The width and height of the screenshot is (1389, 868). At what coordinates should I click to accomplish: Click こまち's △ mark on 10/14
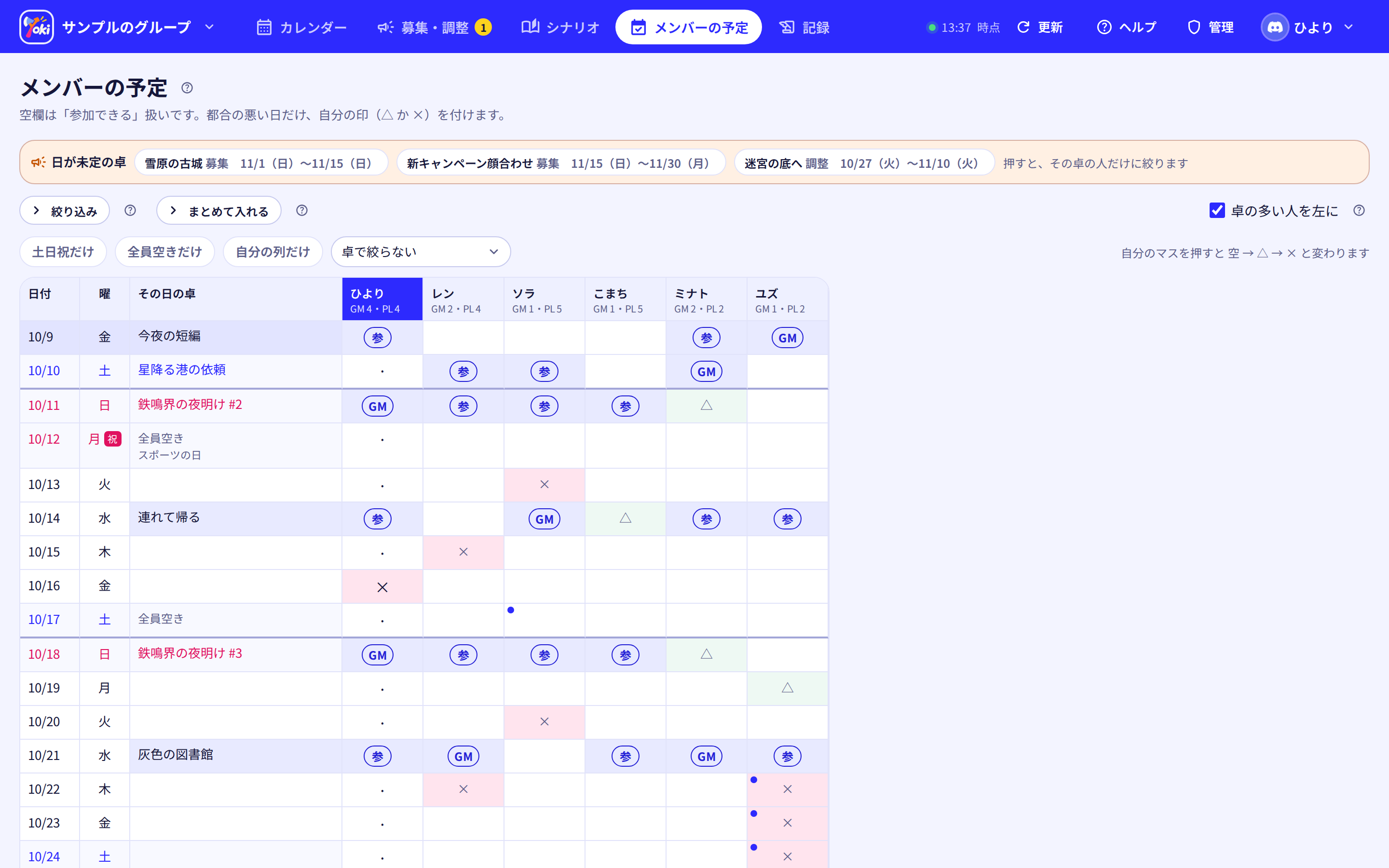click(x=626, y=518)
